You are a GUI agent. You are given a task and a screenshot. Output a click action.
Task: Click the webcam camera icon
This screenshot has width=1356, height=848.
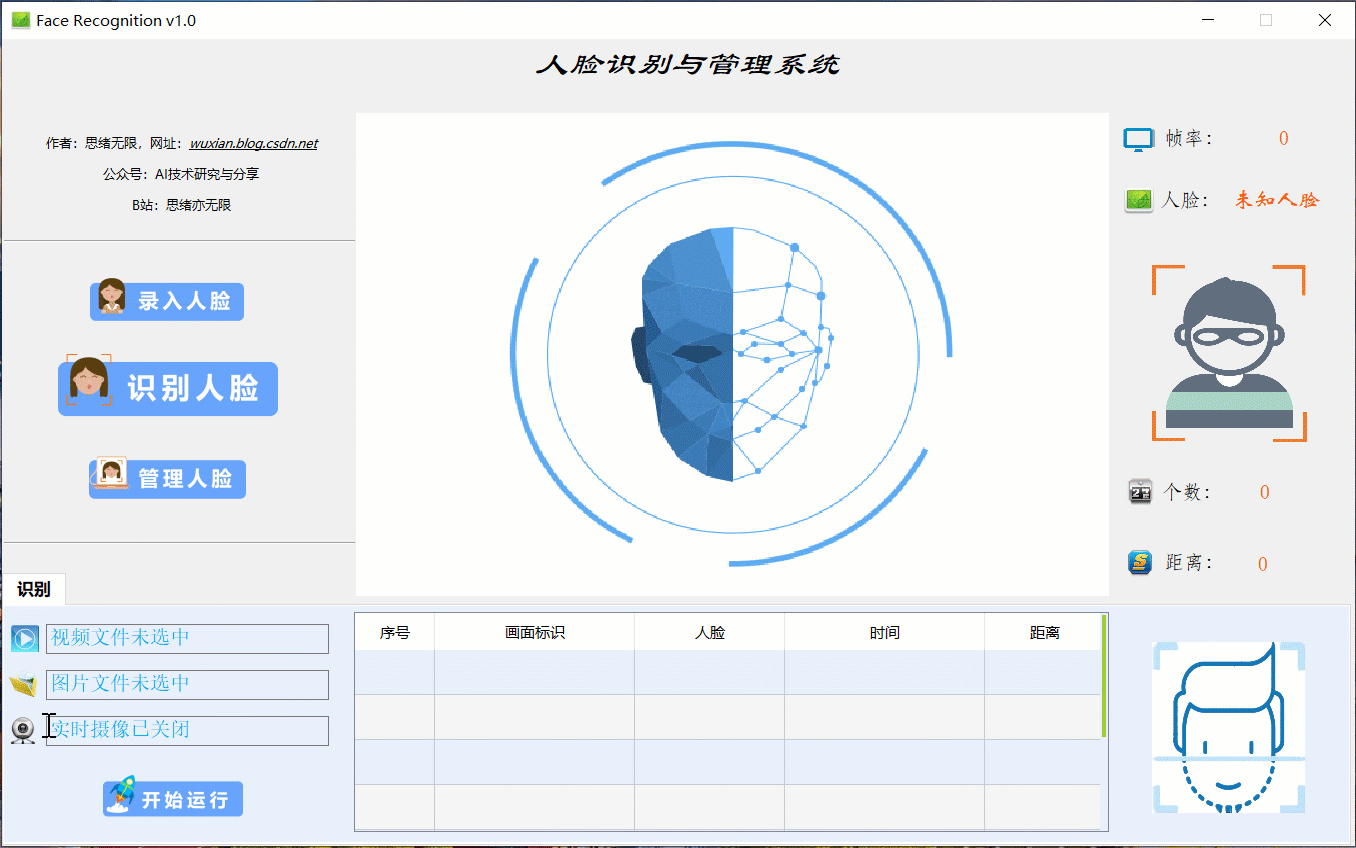(23, 731)
